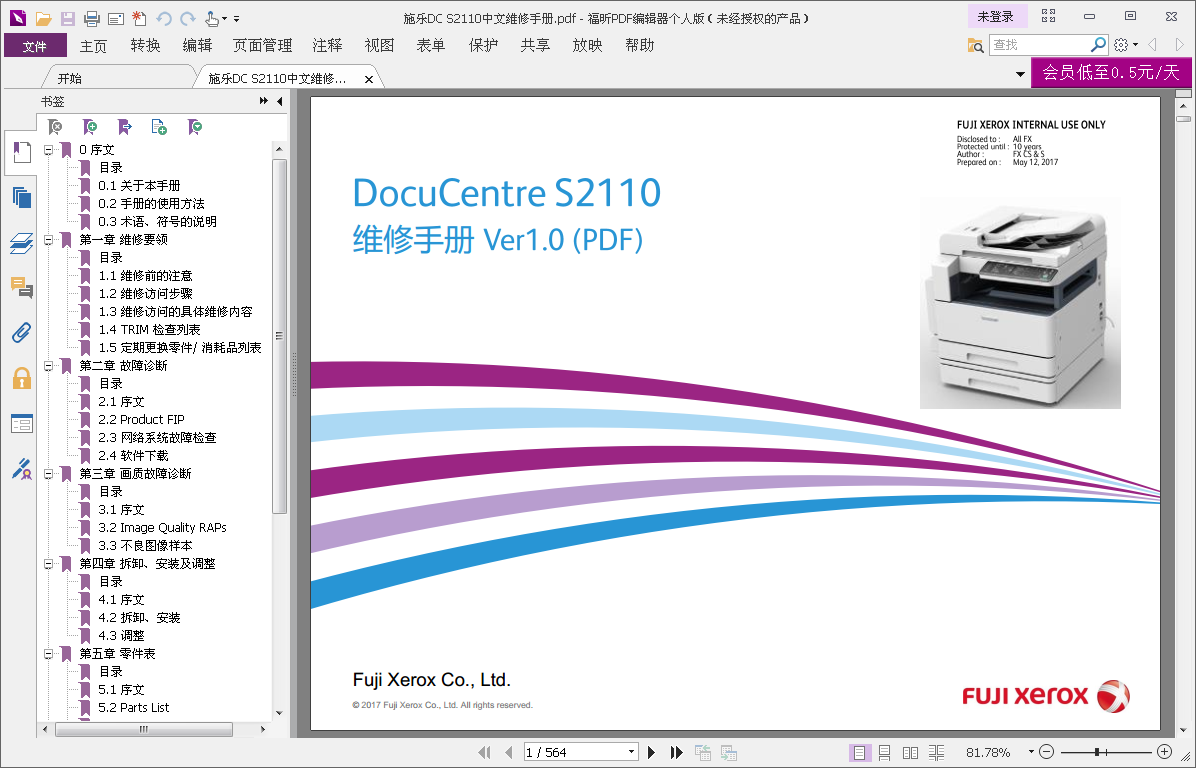Collapse the 0 序文 bookmark node
1196x768 pixels.
coord(49,149)
